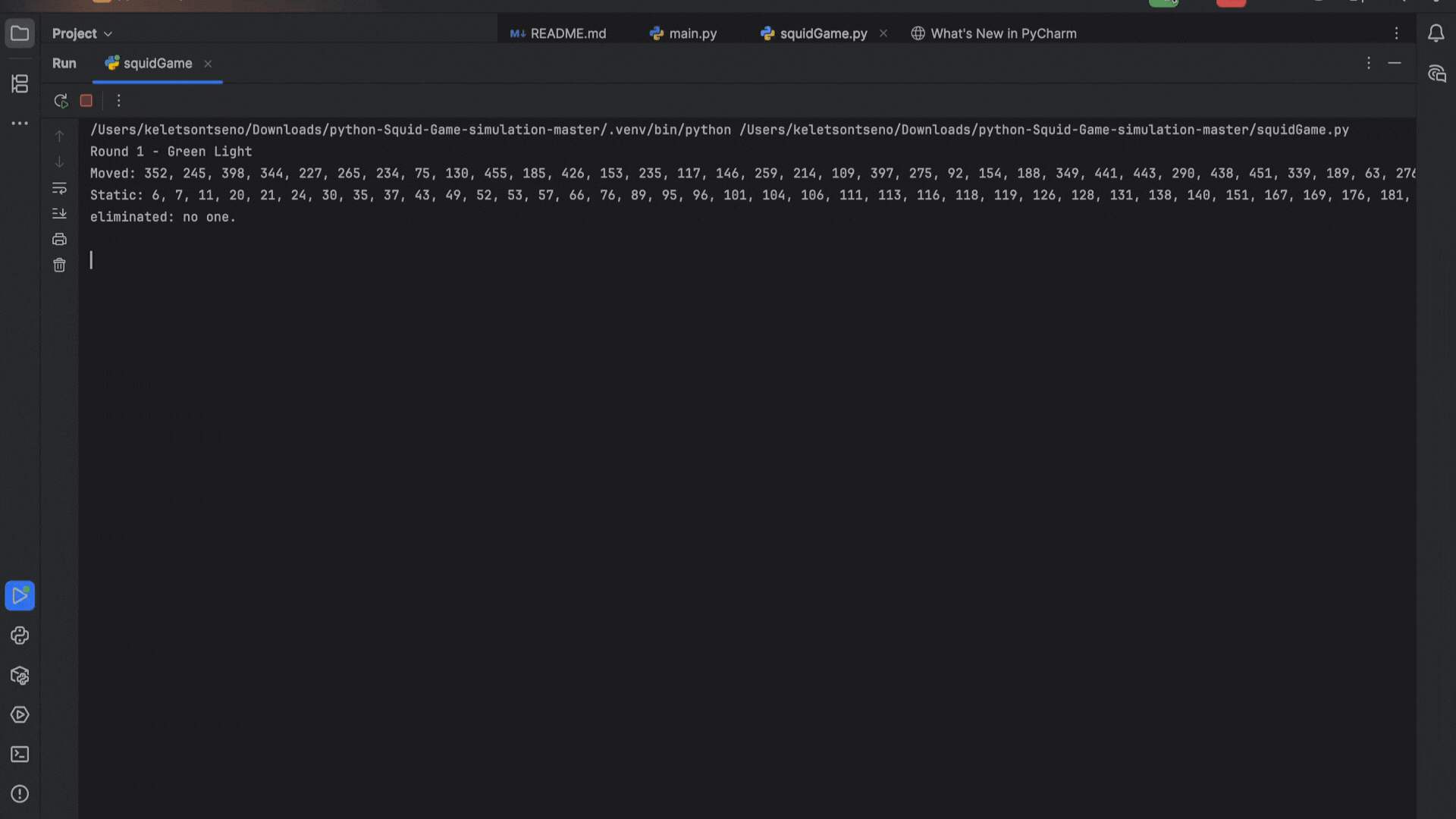Screen dimensions: 1456x819
Task: Open the Problems tool window
Action: [x=20, y=794]
